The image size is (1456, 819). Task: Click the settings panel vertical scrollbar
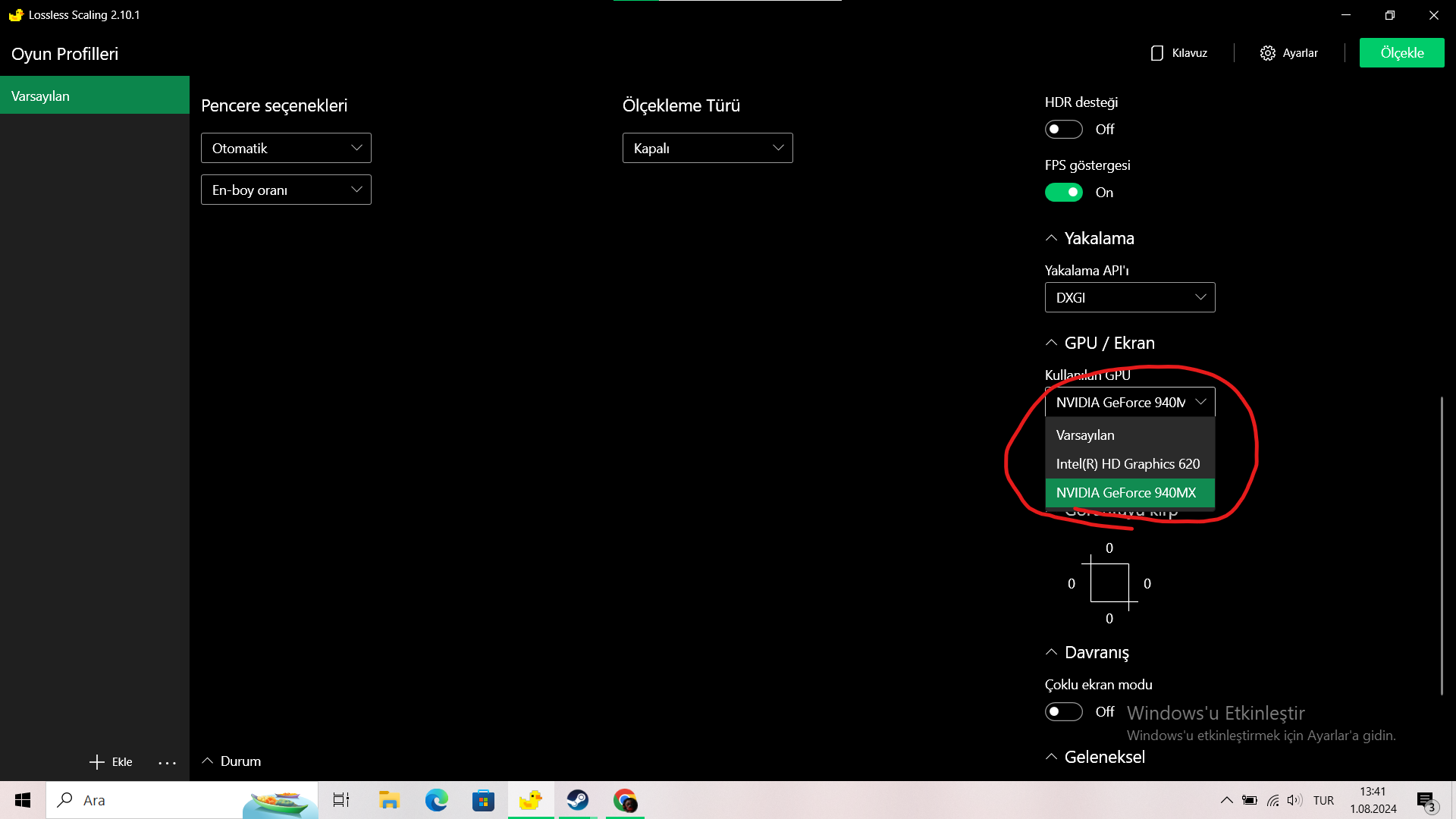(1441, 546)
